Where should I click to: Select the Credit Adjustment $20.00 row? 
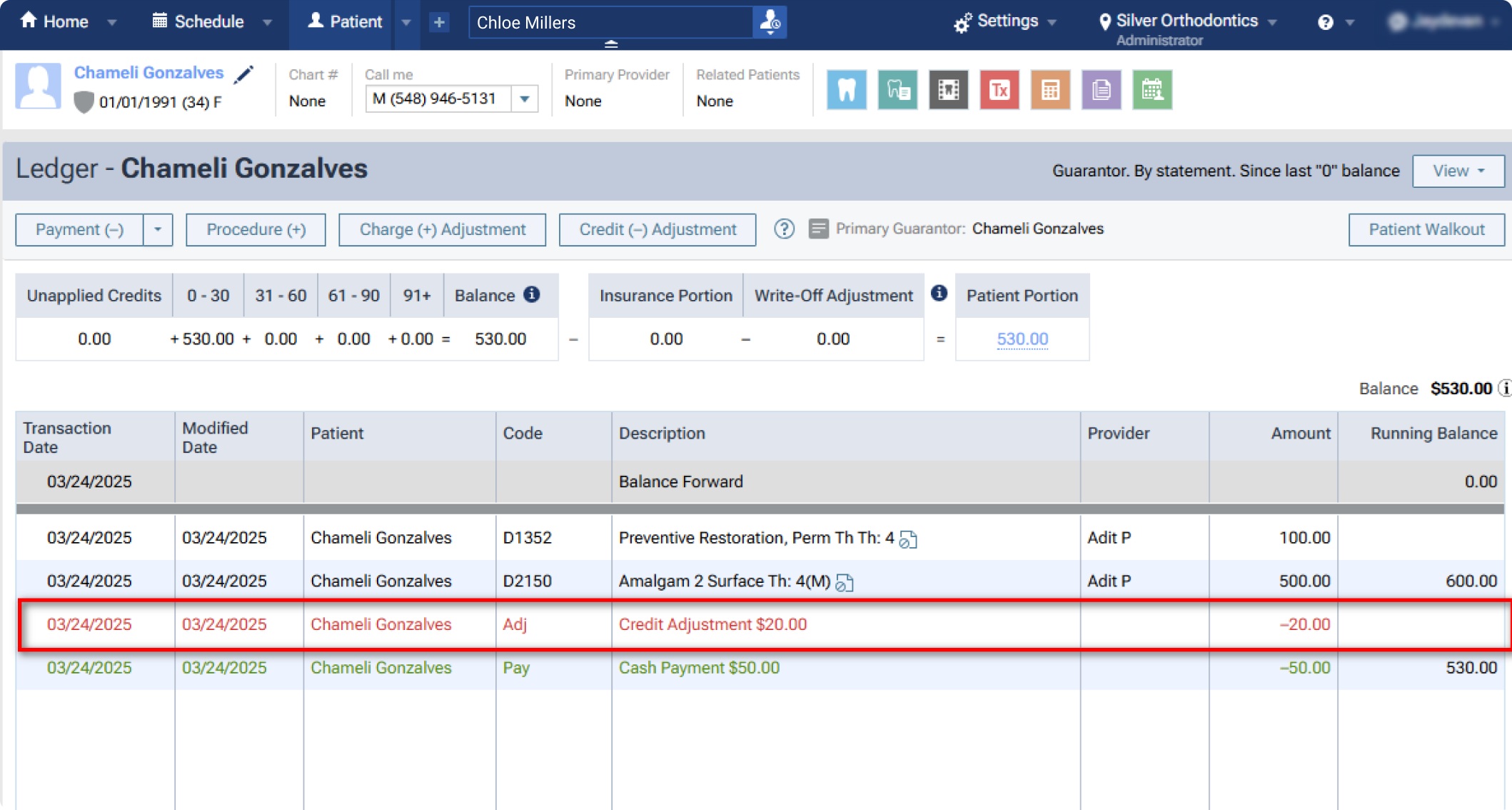761,624
